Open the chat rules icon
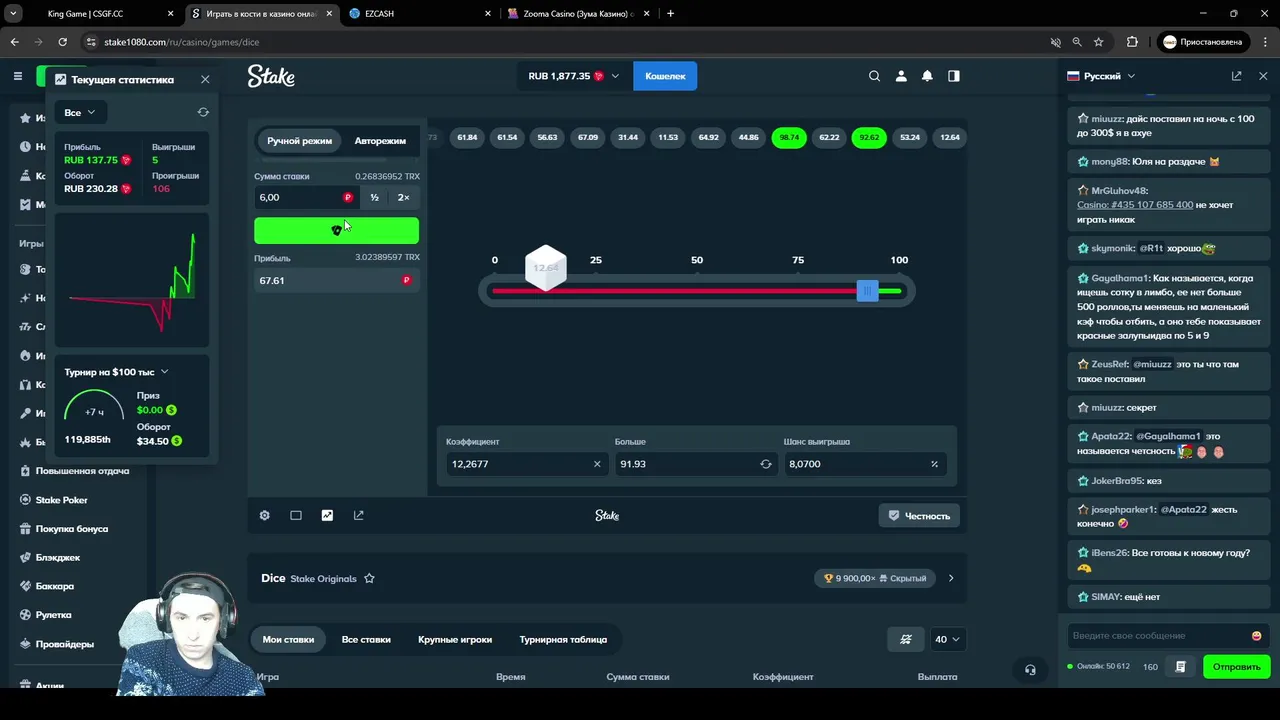The width and height of the screenshot is (1280, 720). pos(1181,666)
